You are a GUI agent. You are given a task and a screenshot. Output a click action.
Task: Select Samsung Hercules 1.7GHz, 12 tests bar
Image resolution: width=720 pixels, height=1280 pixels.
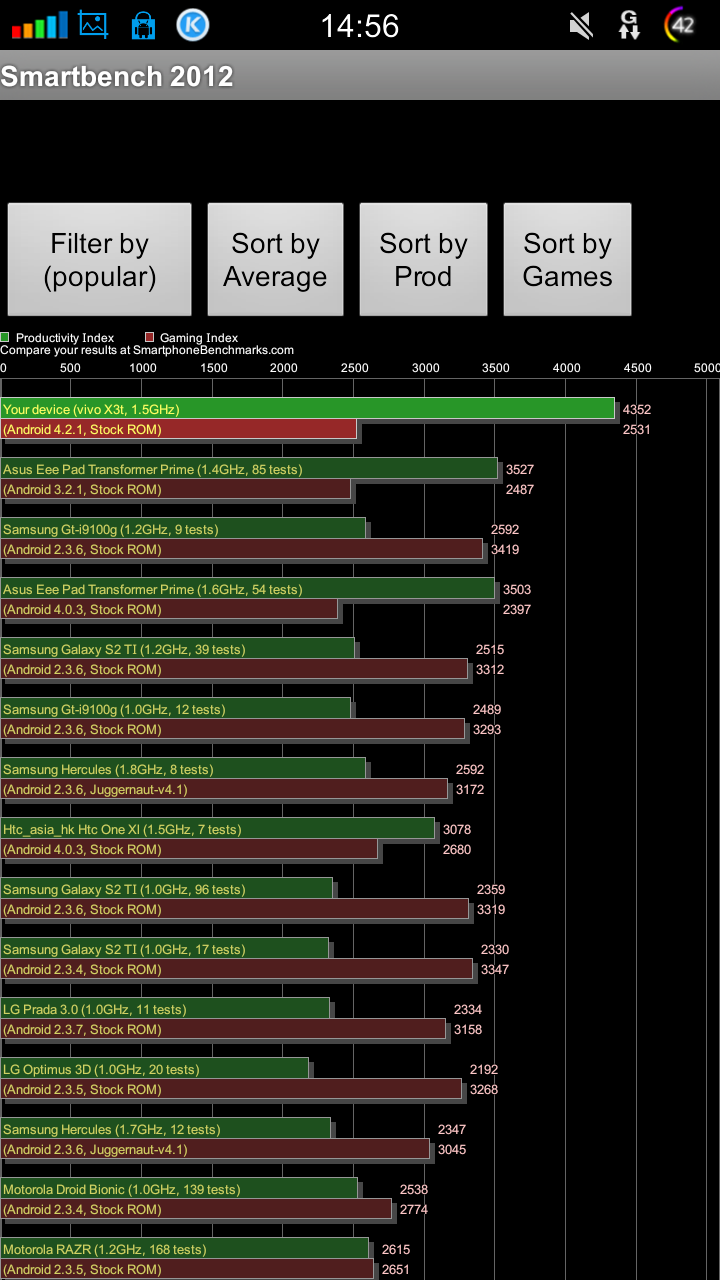pos(166,1129)
